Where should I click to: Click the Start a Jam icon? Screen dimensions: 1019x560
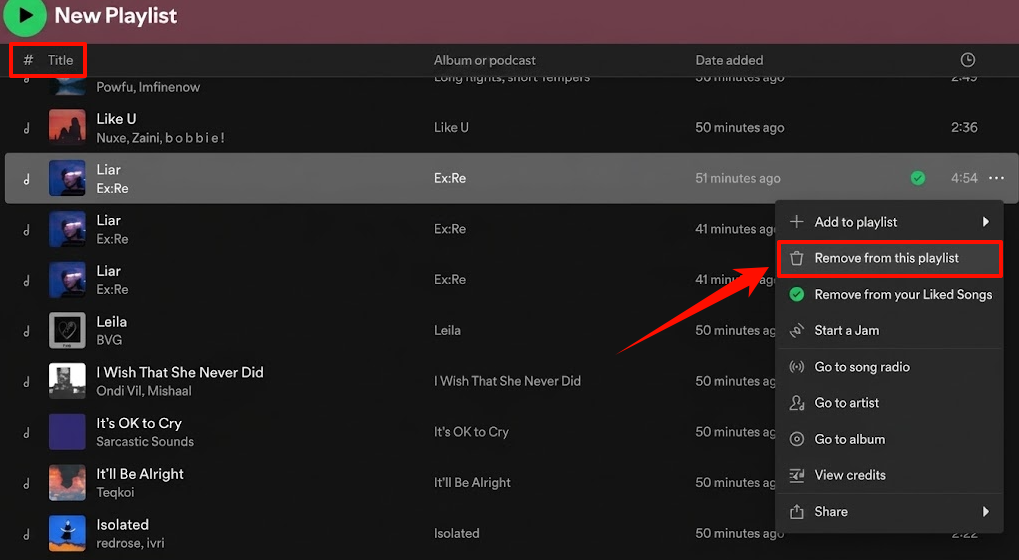[797, 331]
